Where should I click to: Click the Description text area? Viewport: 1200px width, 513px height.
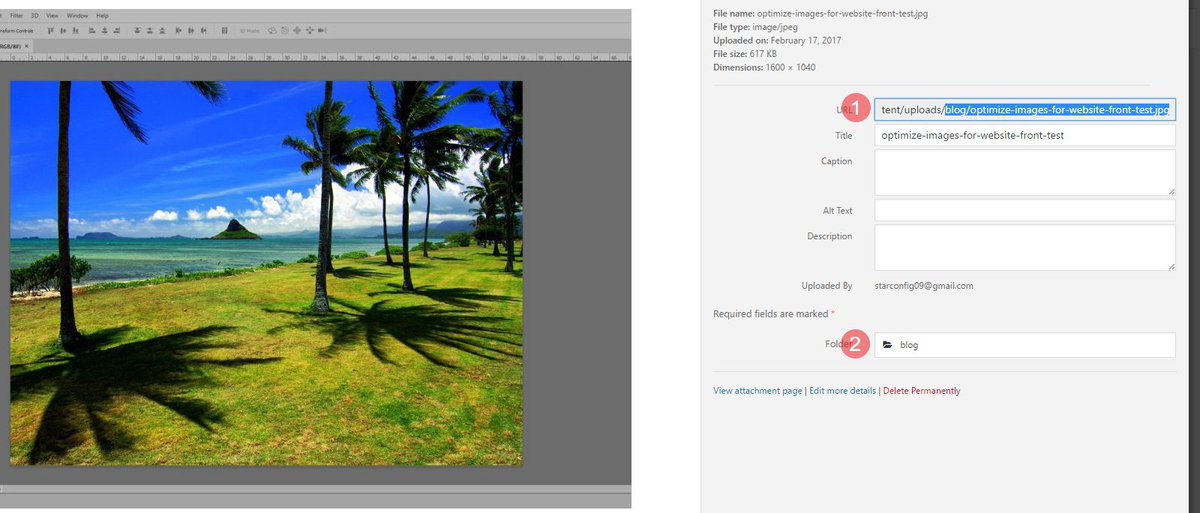coord(1025,247)
